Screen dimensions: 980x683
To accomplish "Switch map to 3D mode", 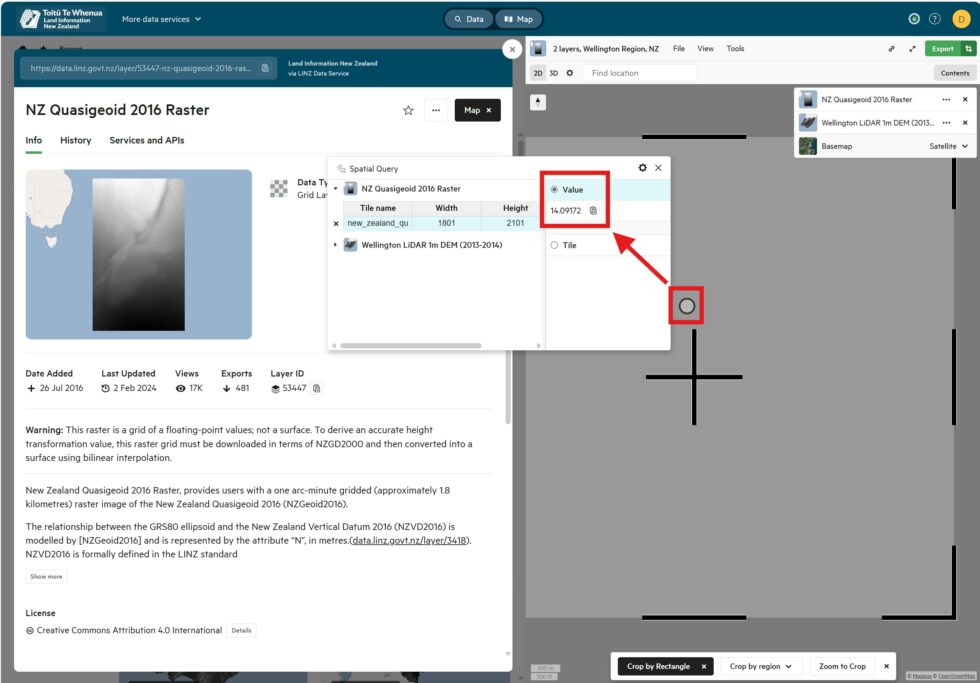I will point(553,73).
